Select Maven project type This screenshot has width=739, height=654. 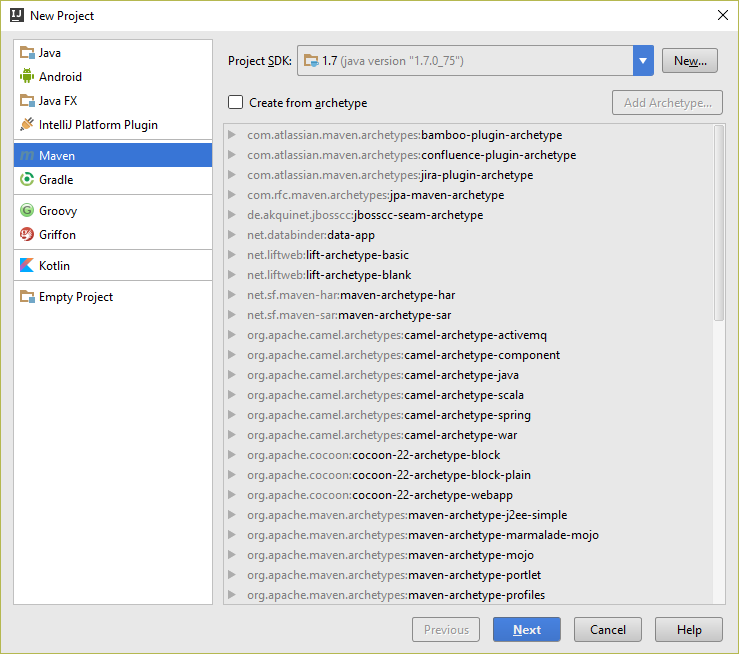tap(113, 155)
